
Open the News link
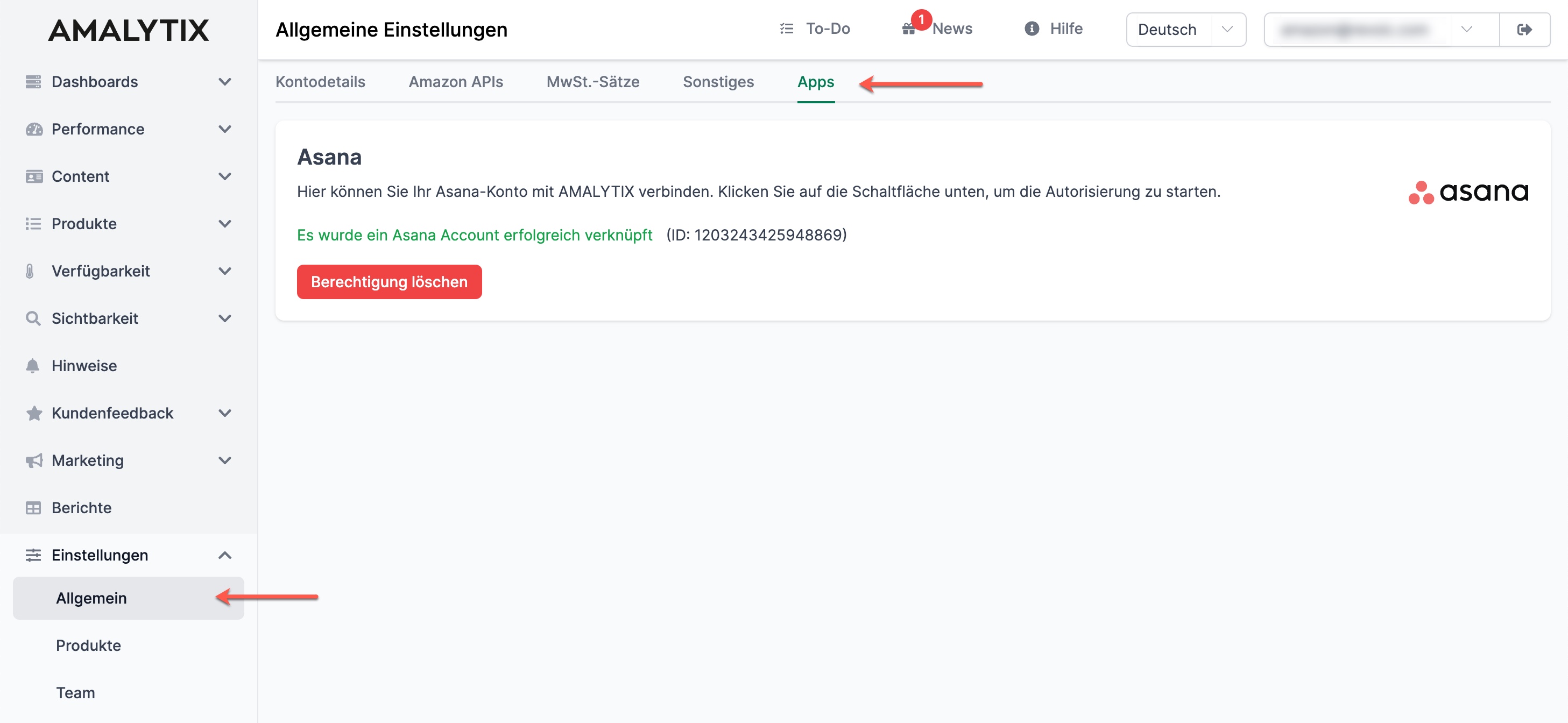(x=937, y=29)
